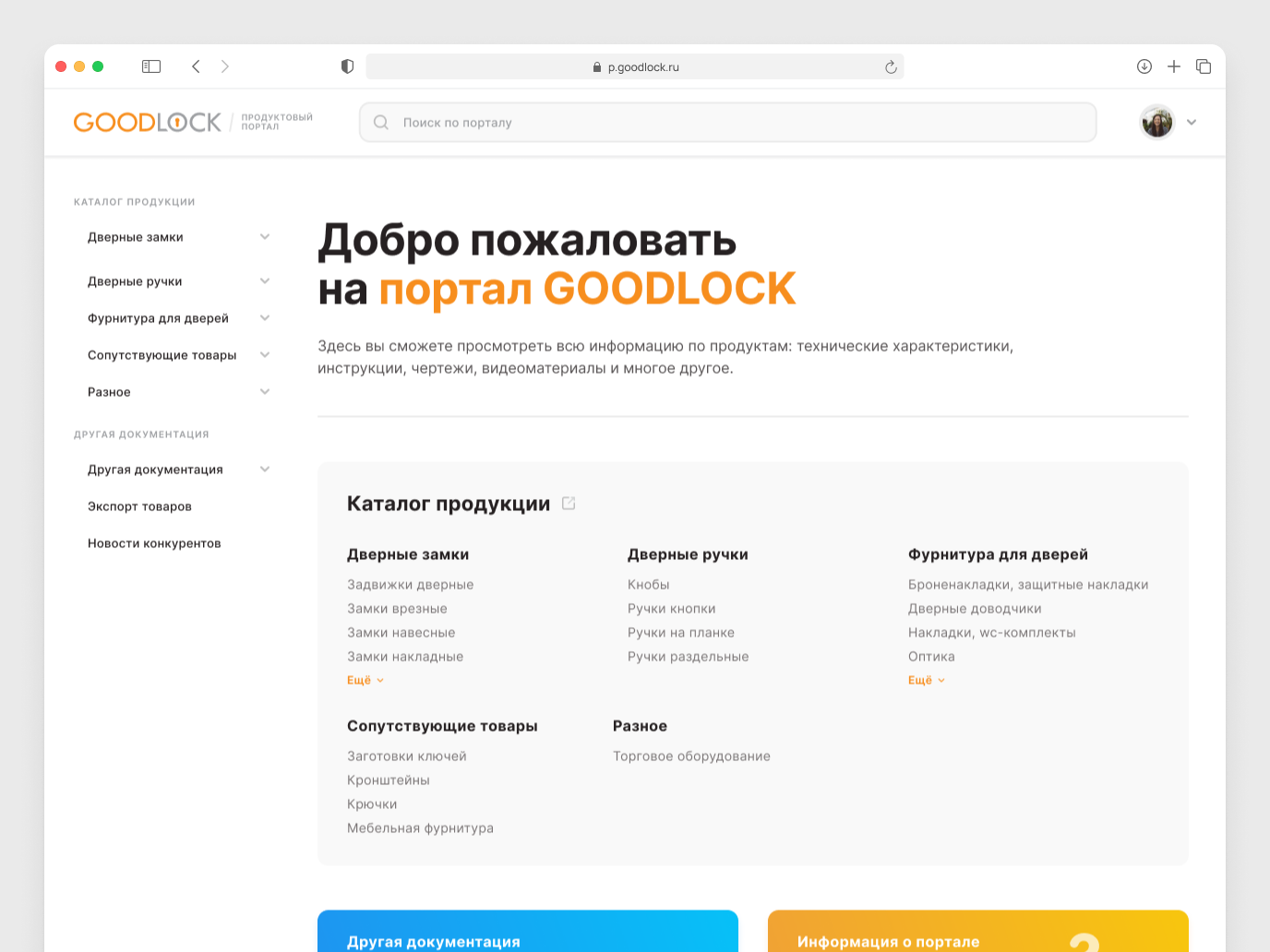The height and width of the screenshot is (952, 1270).
Task: Click the GOODLOCK logo
Action: point(148,122)
